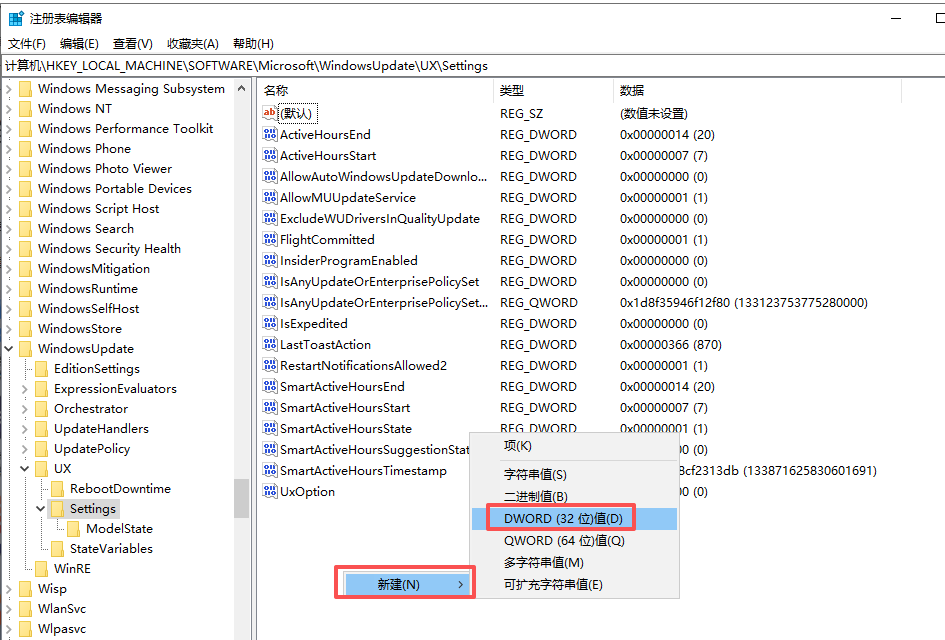945x640 pixels.
Task: Open the 帮助(H) menu
Action: tap(253, 43)
